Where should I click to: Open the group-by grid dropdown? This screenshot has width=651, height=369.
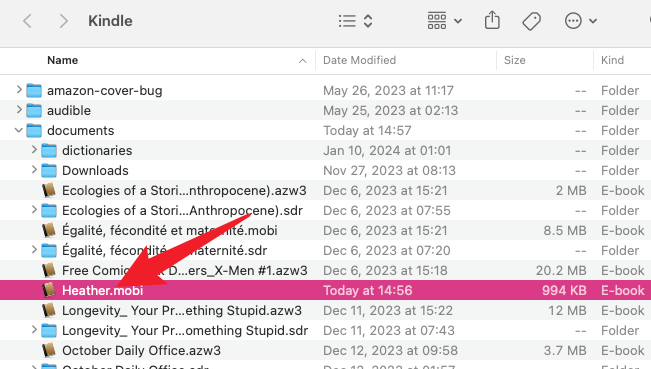[x=445, y=21]
